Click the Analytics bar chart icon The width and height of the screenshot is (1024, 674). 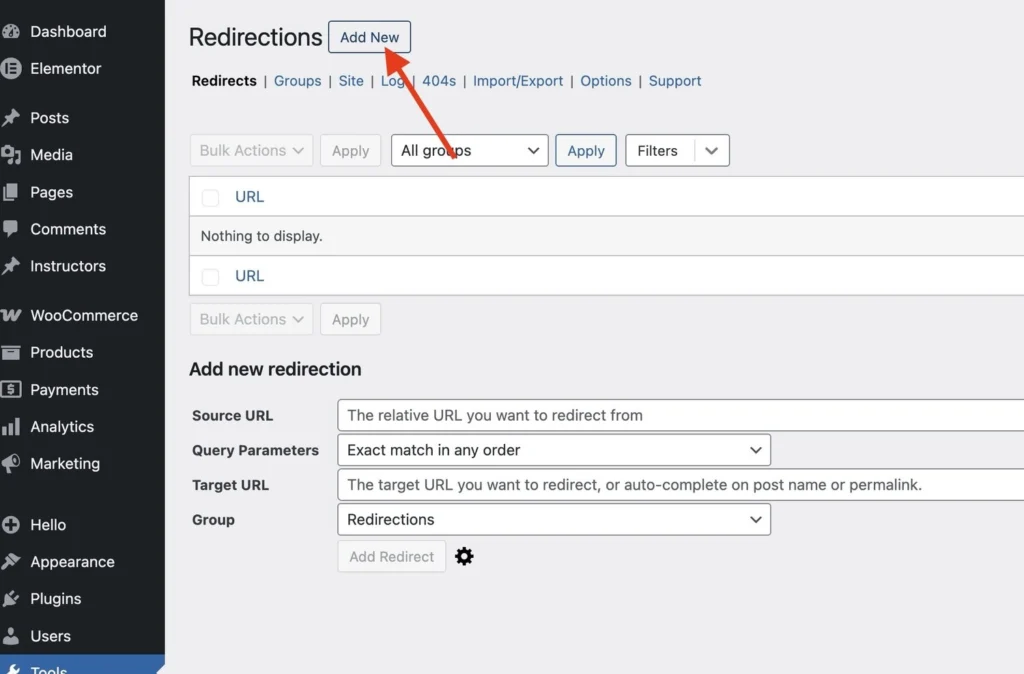pyautogui.click(x=11, y=427)
